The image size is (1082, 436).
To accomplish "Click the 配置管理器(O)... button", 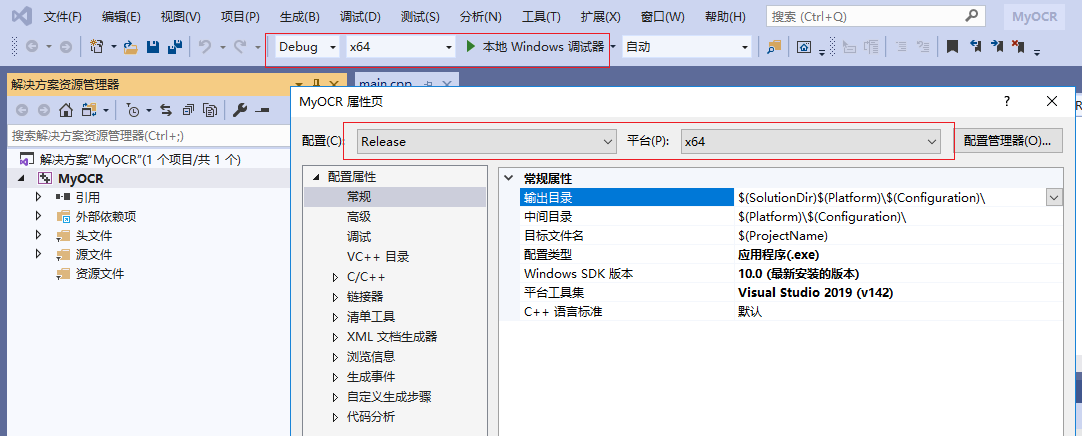I will tap(1007, 141).
